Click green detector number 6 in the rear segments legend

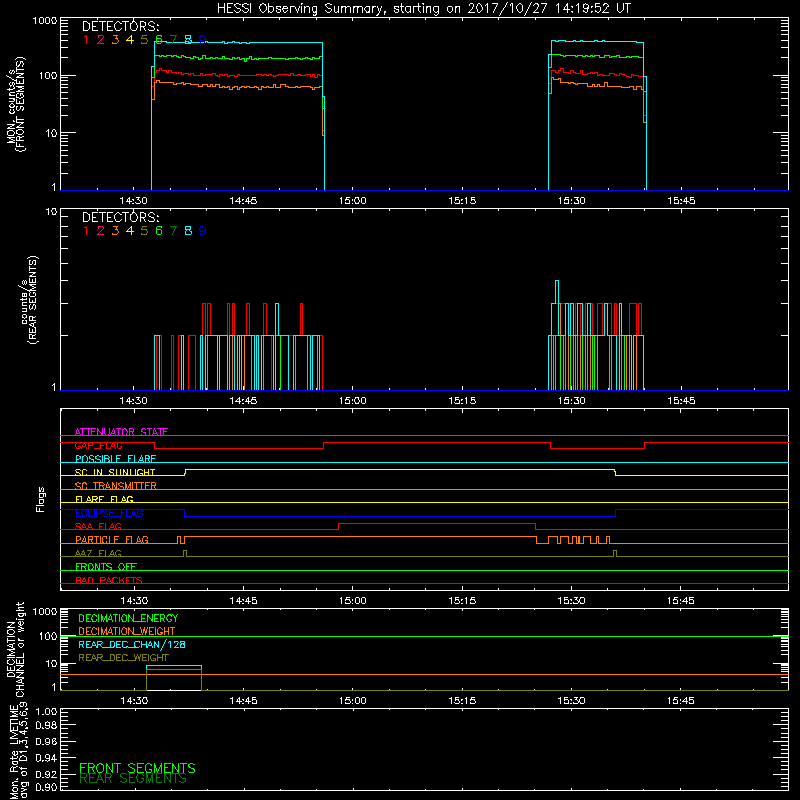pyautogui.click(x=159, y=231)
